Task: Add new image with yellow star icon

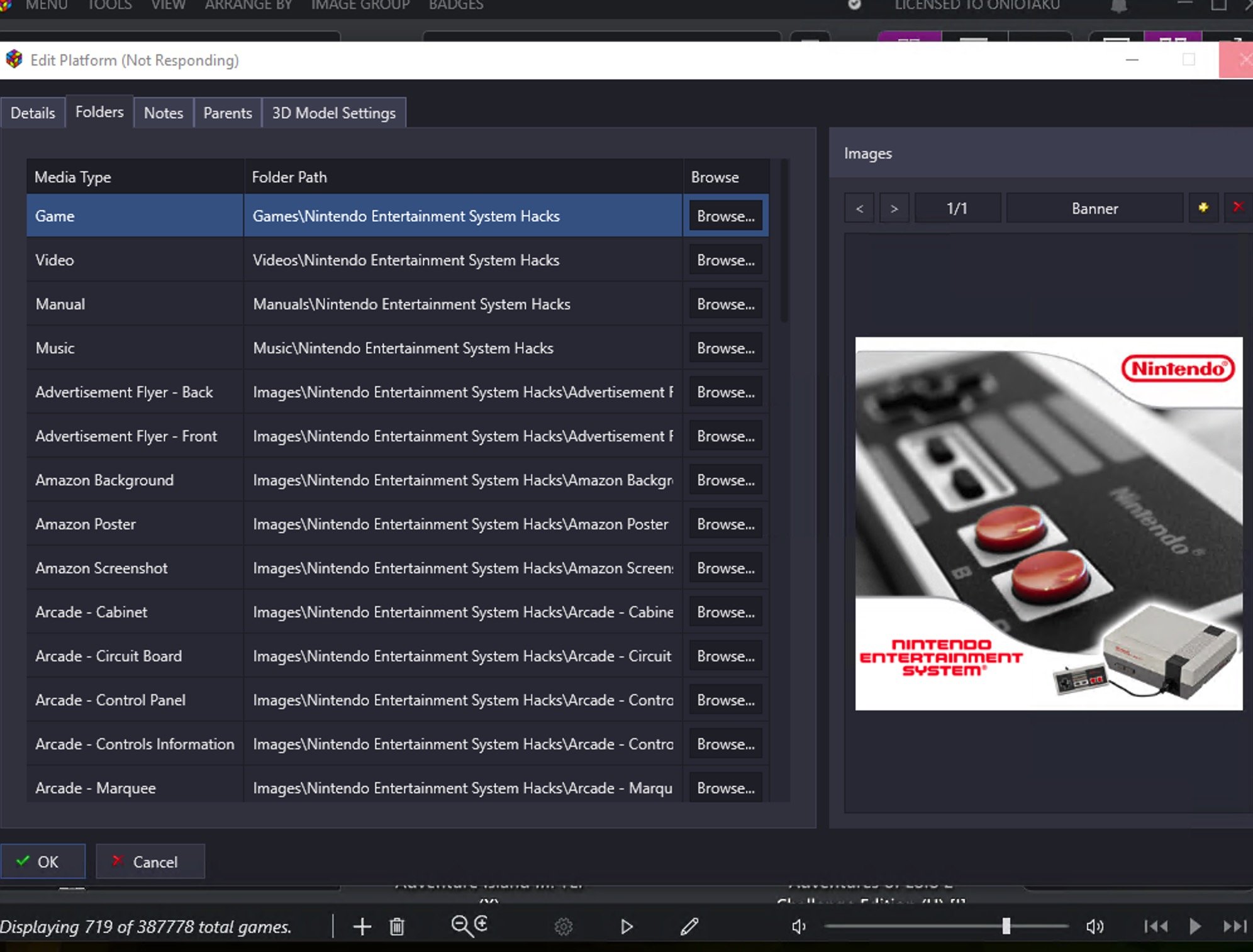Action: pyautogui.click(x=1203, y=208)
